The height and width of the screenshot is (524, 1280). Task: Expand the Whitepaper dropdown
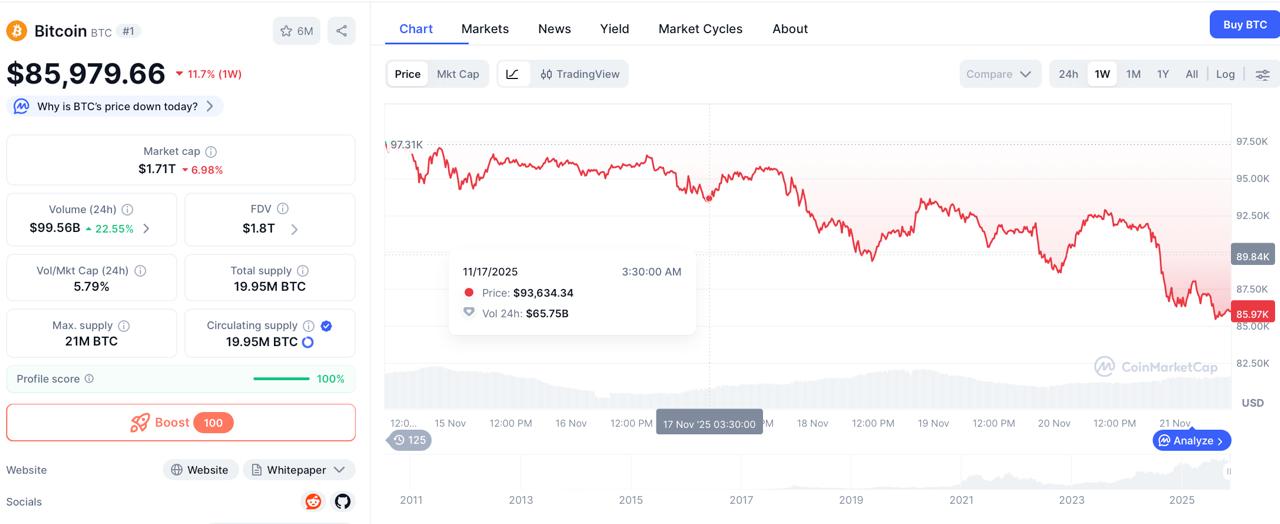point(299,470)
